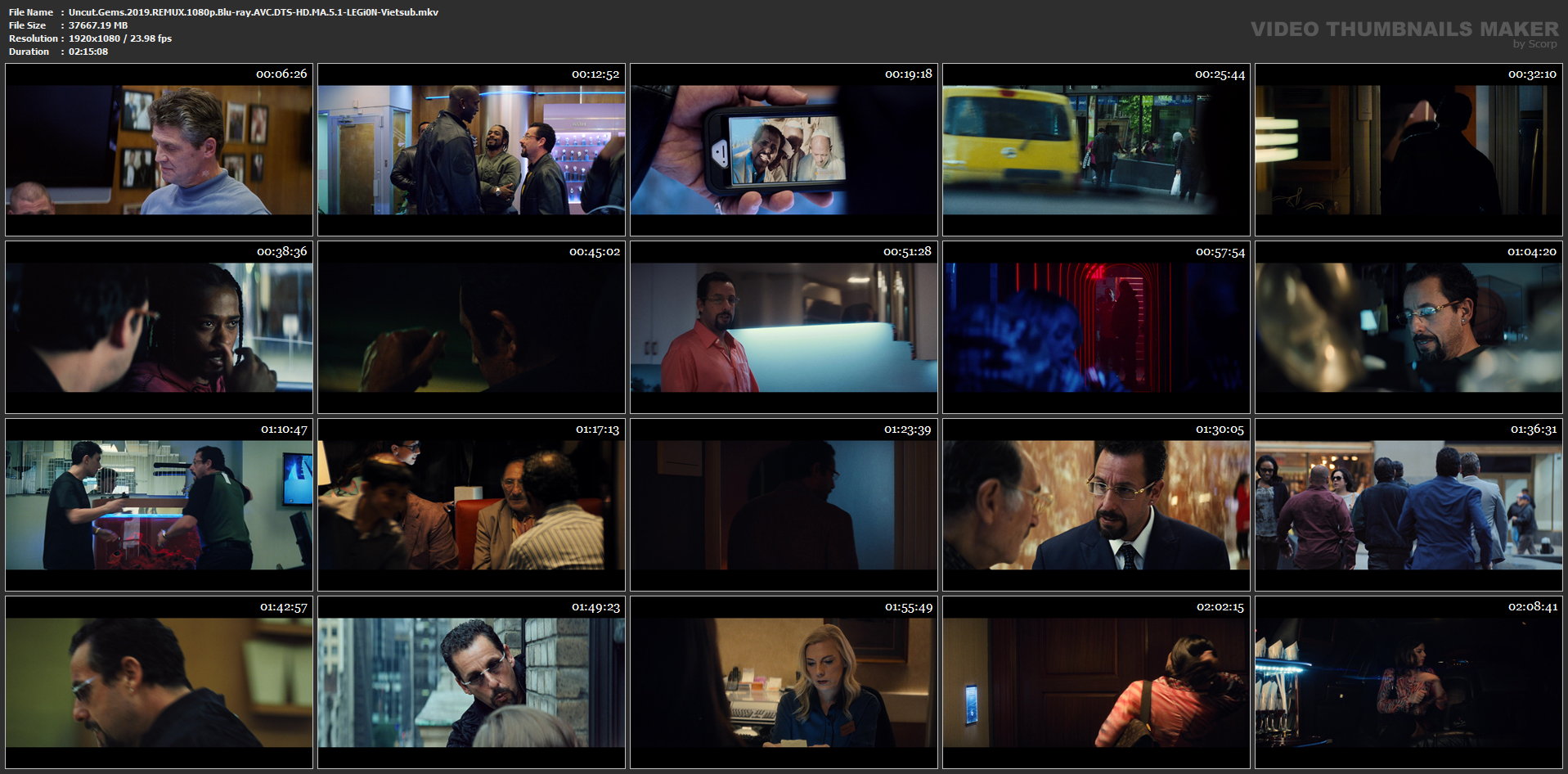Click the "Resolution" header label

pyautogui.click(x=34, y=38)
